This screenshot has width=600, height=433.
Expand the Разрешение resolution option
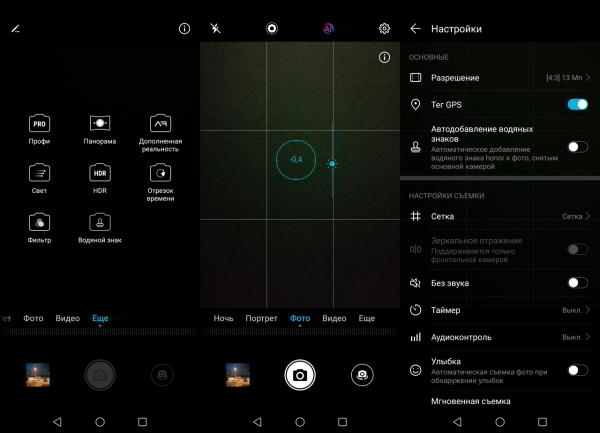(x=500, y=78)
